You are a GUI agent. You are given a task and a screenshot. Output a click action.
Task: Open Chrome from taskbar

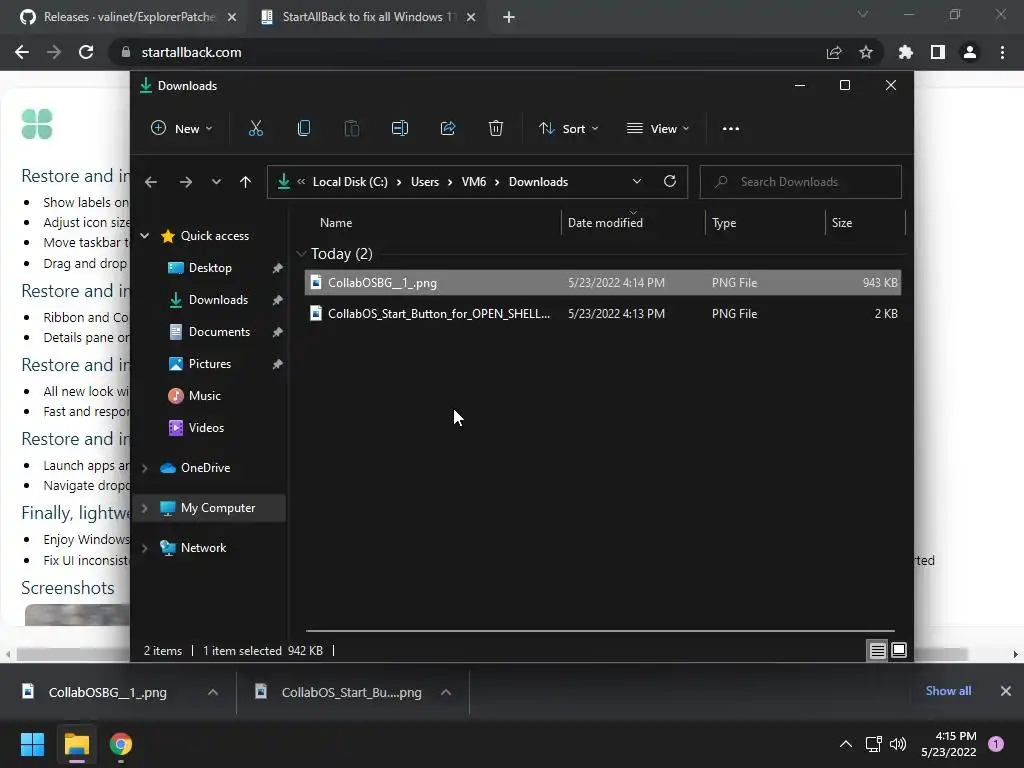tap(121, 744)
